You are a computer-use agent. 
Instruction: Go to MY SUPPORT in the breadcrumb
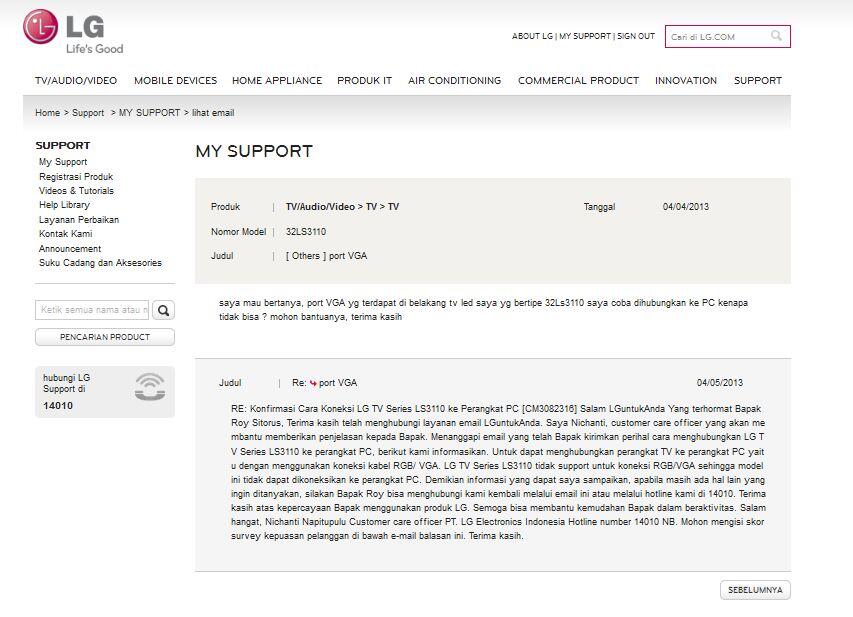coord(149,113)
